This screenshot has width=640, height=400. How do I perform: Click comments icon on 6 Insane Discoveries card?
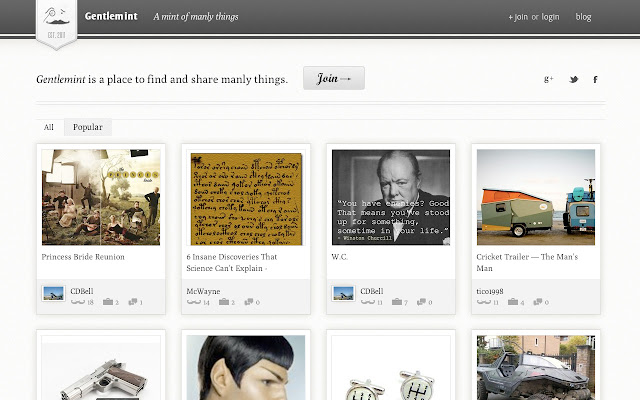tap(249, 302)
